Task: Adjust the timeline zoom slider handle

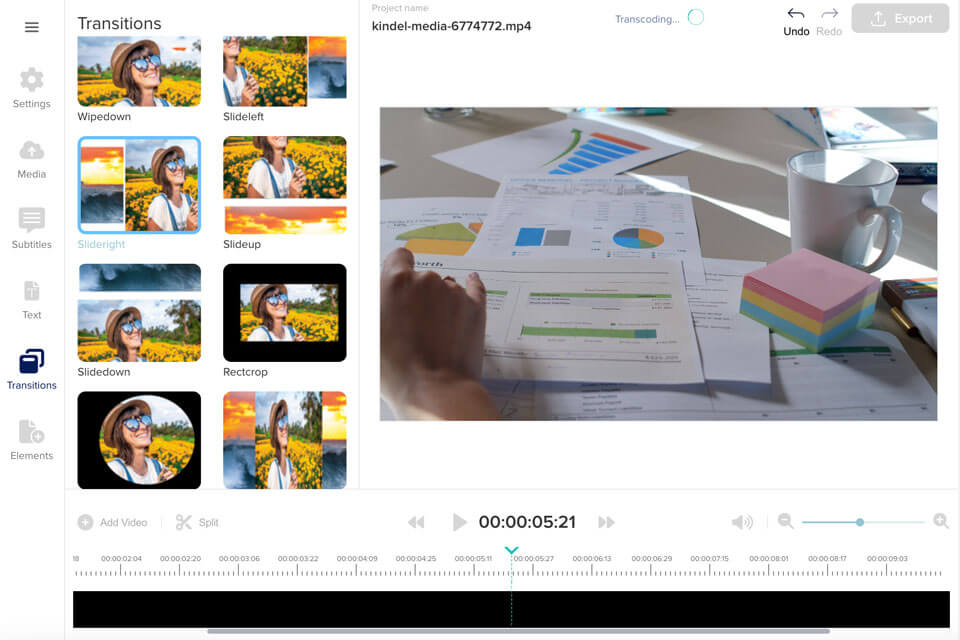Action: point(860,522)
